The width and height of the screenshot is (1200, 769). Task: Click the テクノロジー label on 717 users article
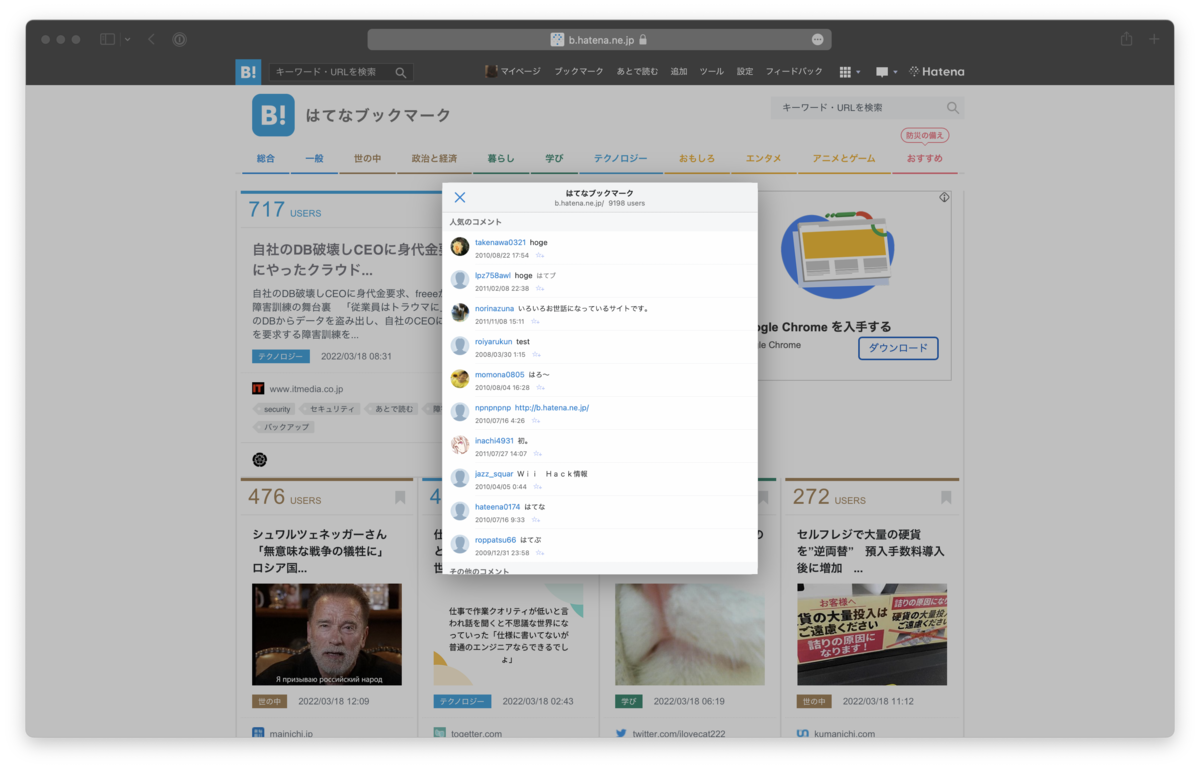(x=281, y=356)
